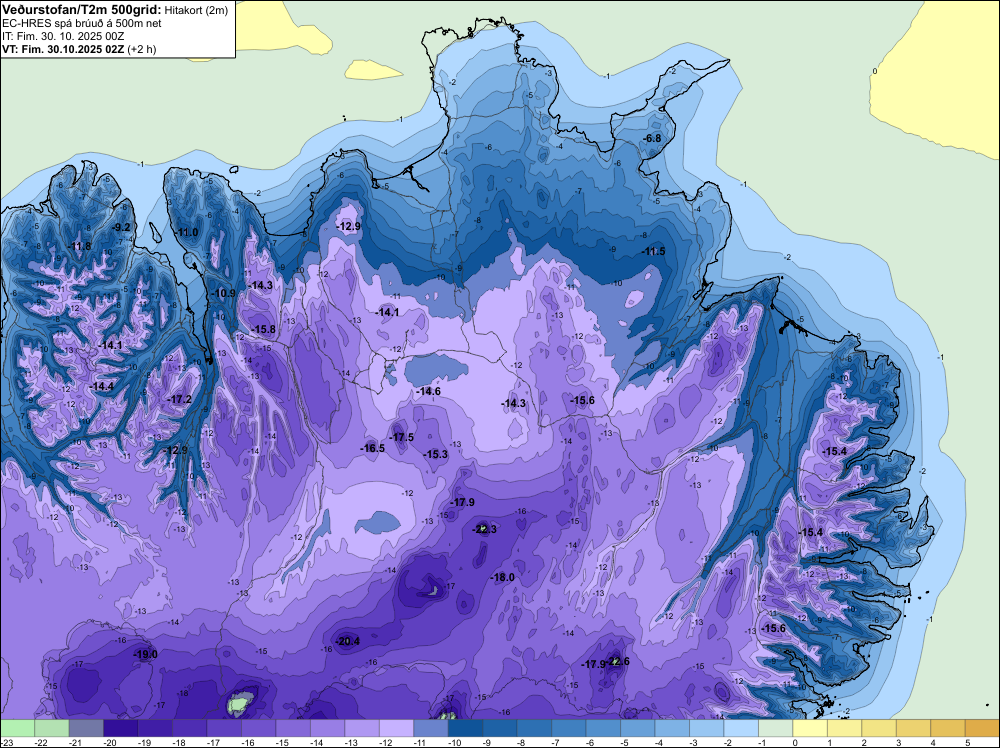Click the 'Veðurstofan/T2m 500grid:' title text
This screenshot has height=748, width=1000.
tap(82, 10)
